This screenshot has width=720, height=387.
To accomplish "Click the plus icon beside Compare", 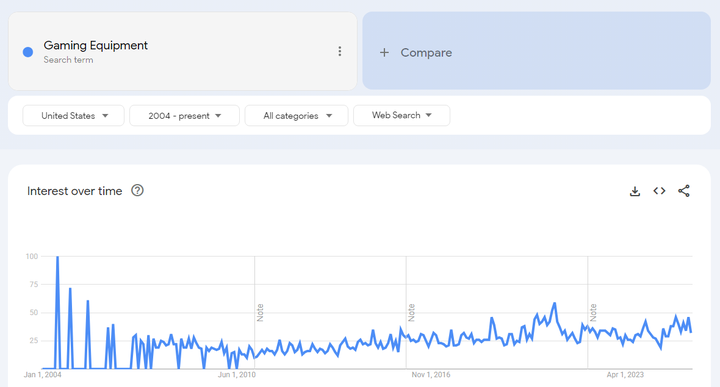I will pyautogui.click(x=384, y=53).
